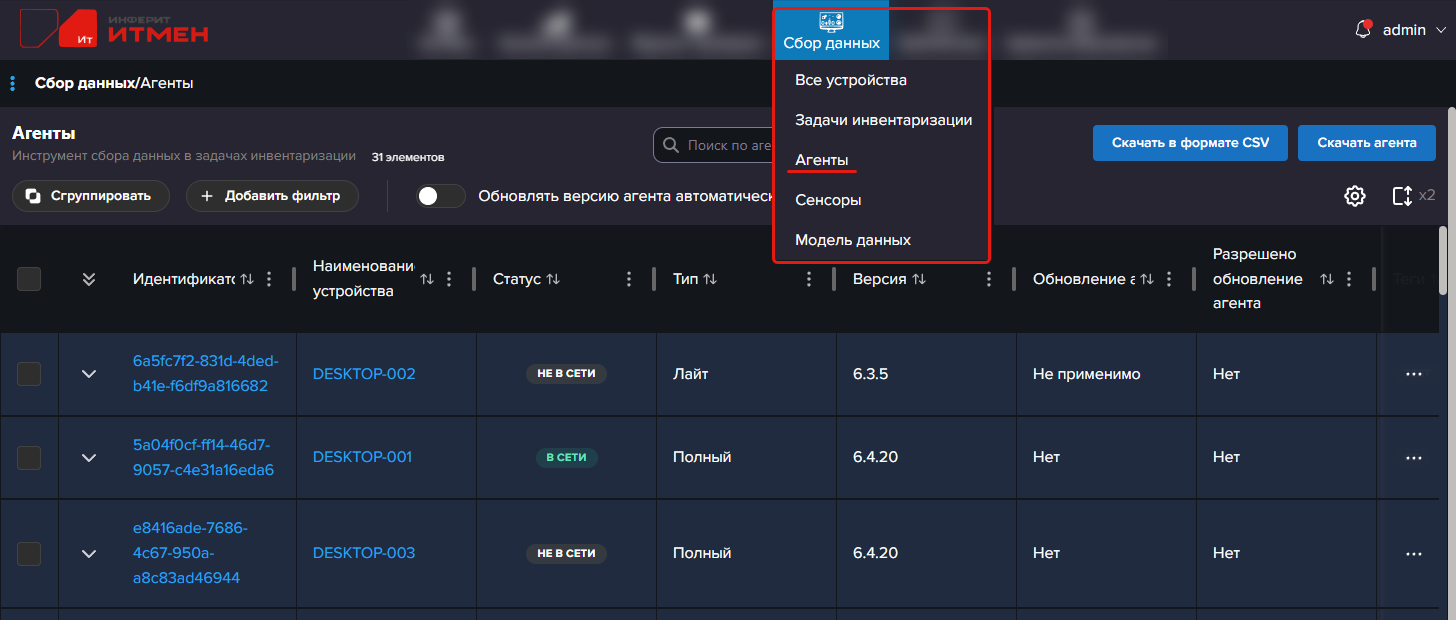Sort by Версия column arrows
Screen dimensions: 1456x620
click(919, 280)
